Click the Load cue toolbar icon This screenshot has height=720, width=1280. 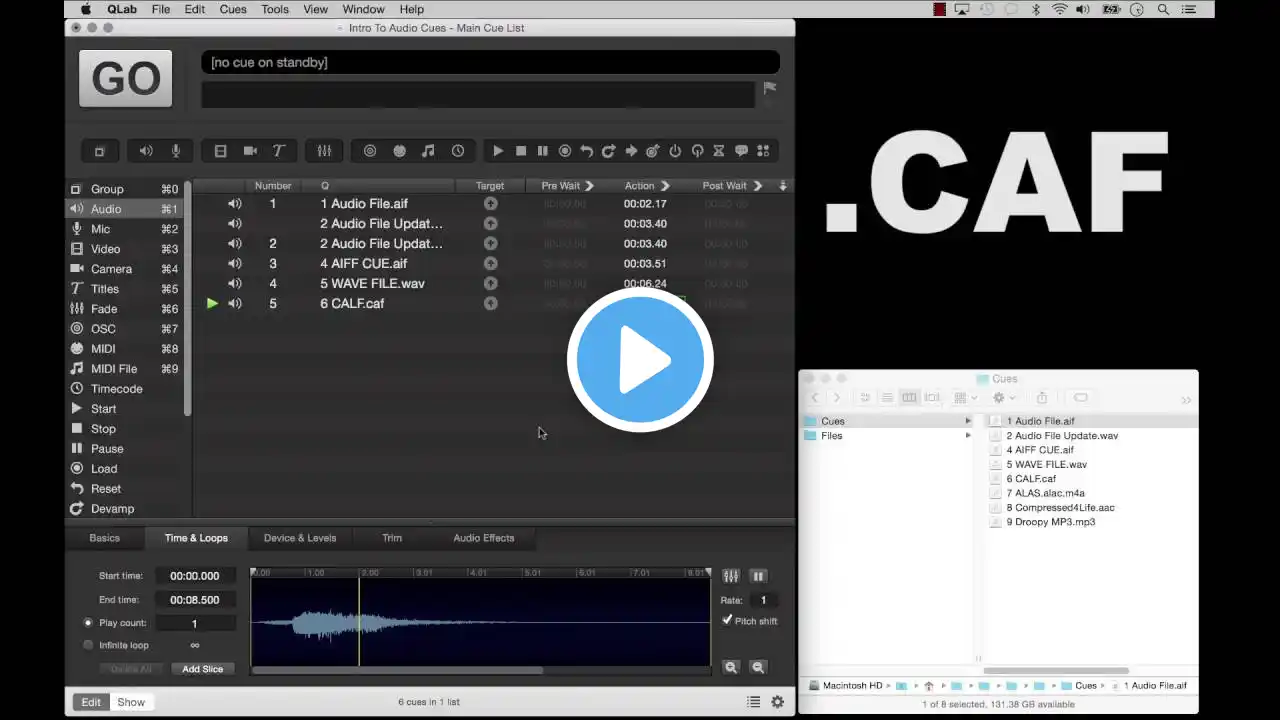(x=565, y=151)
